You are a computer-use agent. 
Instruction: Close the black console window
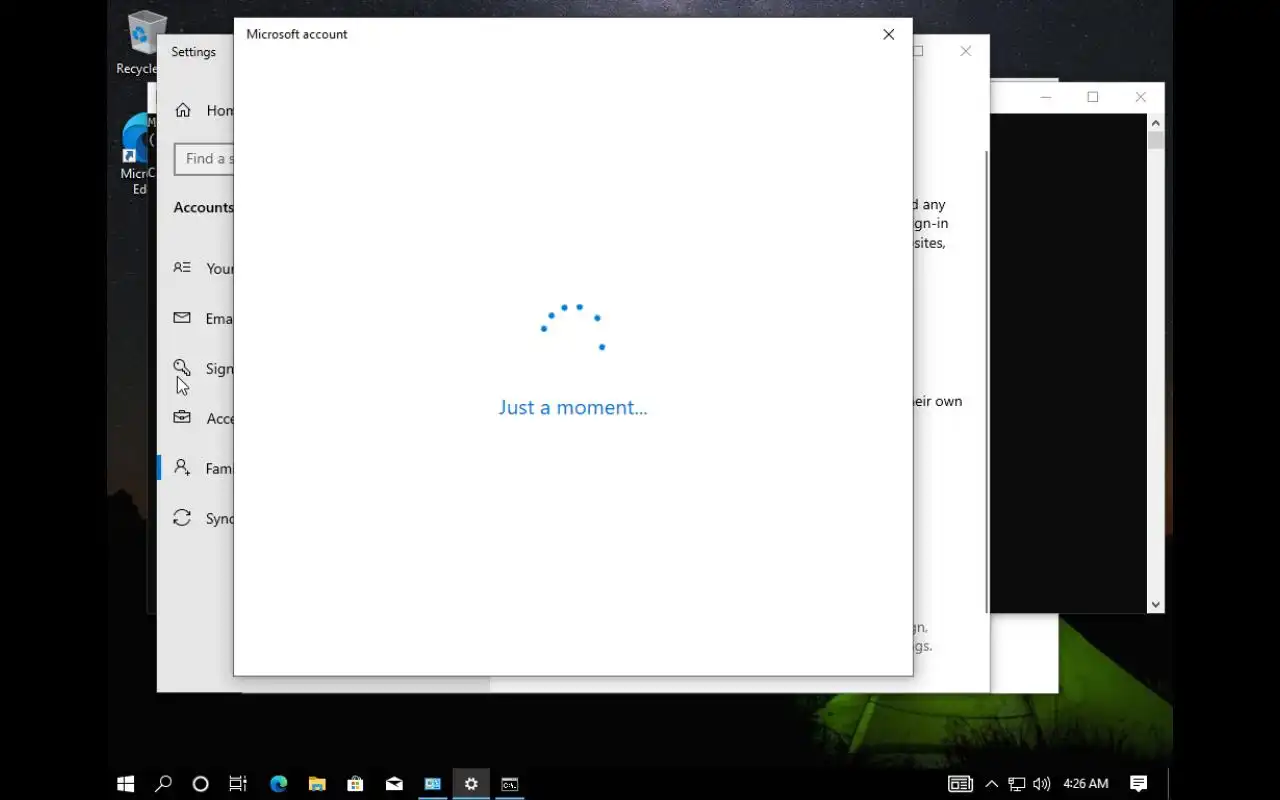pyautogui.click(x=1140, y=97)
